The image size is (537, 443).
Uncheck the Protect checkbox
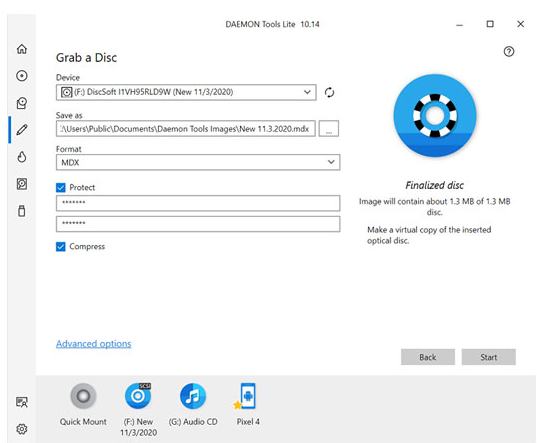pyautogui.click(x=61, y=187)
